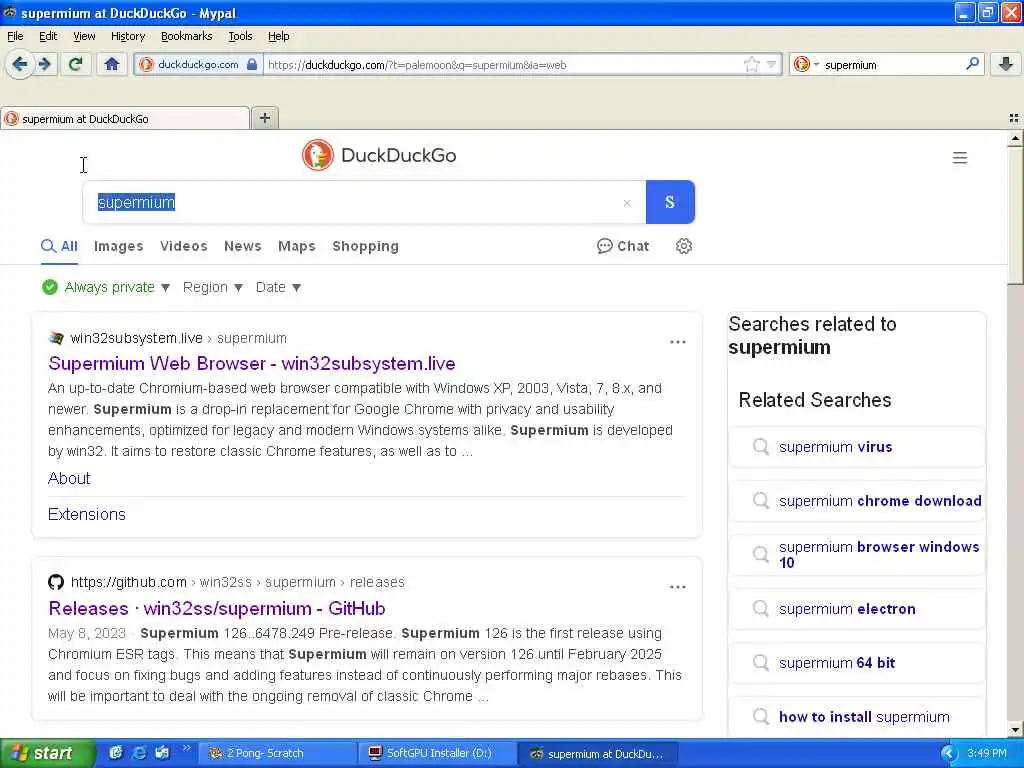
Task: Open more options for win32subsystem.live result
Action: tap(677, 342)
